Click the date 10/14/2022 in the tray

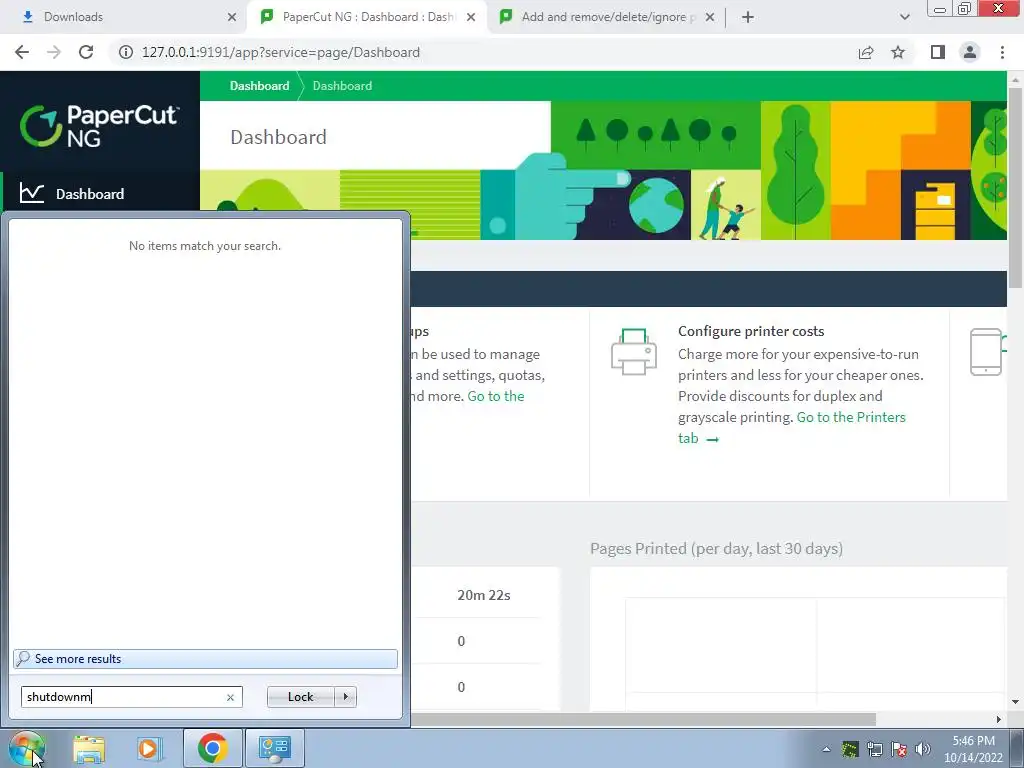click(973, 758)
